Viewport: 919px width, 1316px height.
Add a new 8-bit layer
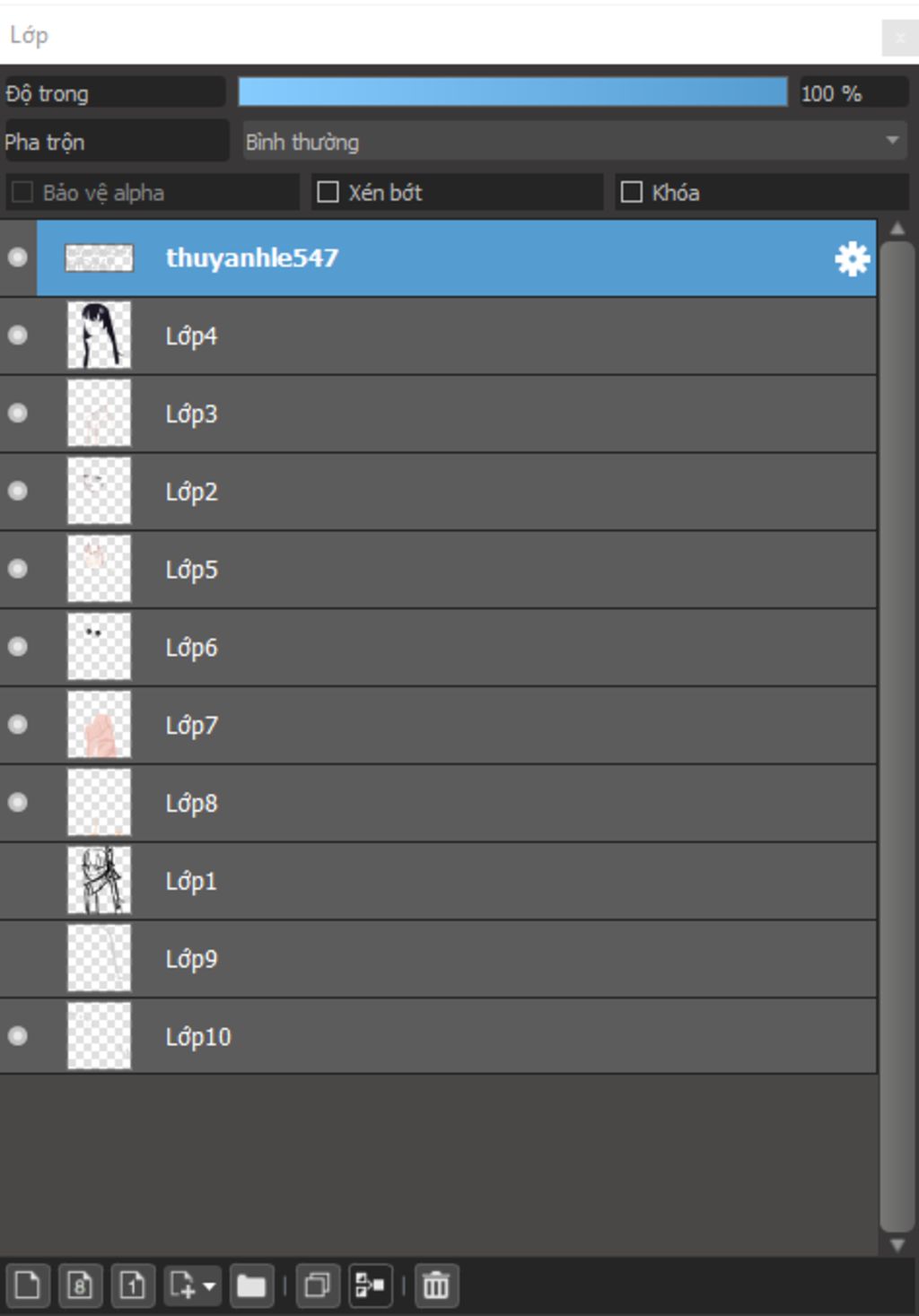pyautogui.click(x=80, y=1285)
